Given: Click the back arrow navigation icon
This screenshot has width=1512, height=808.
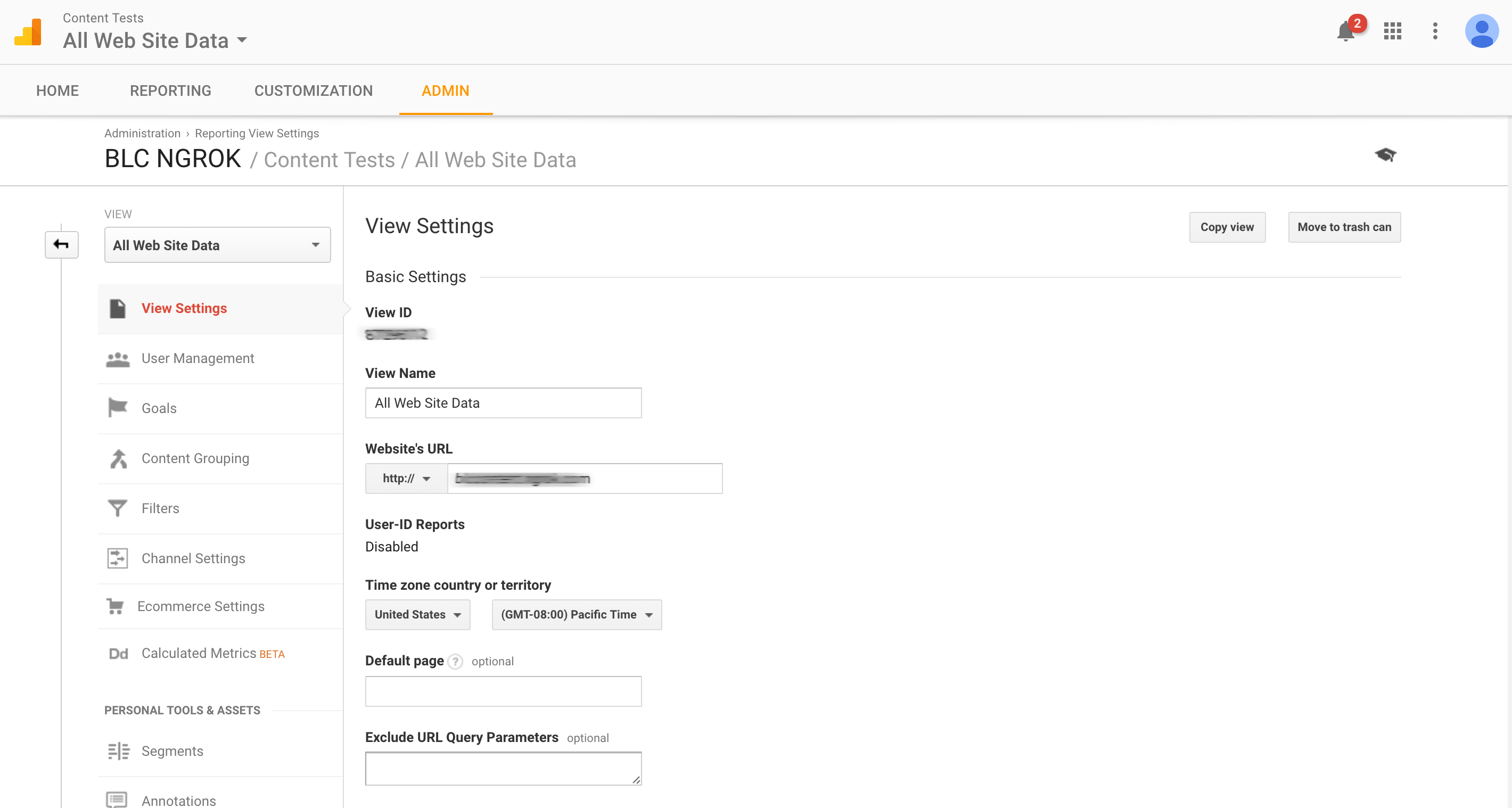Looking at the screenshot, I should click(x=61, y=244).
